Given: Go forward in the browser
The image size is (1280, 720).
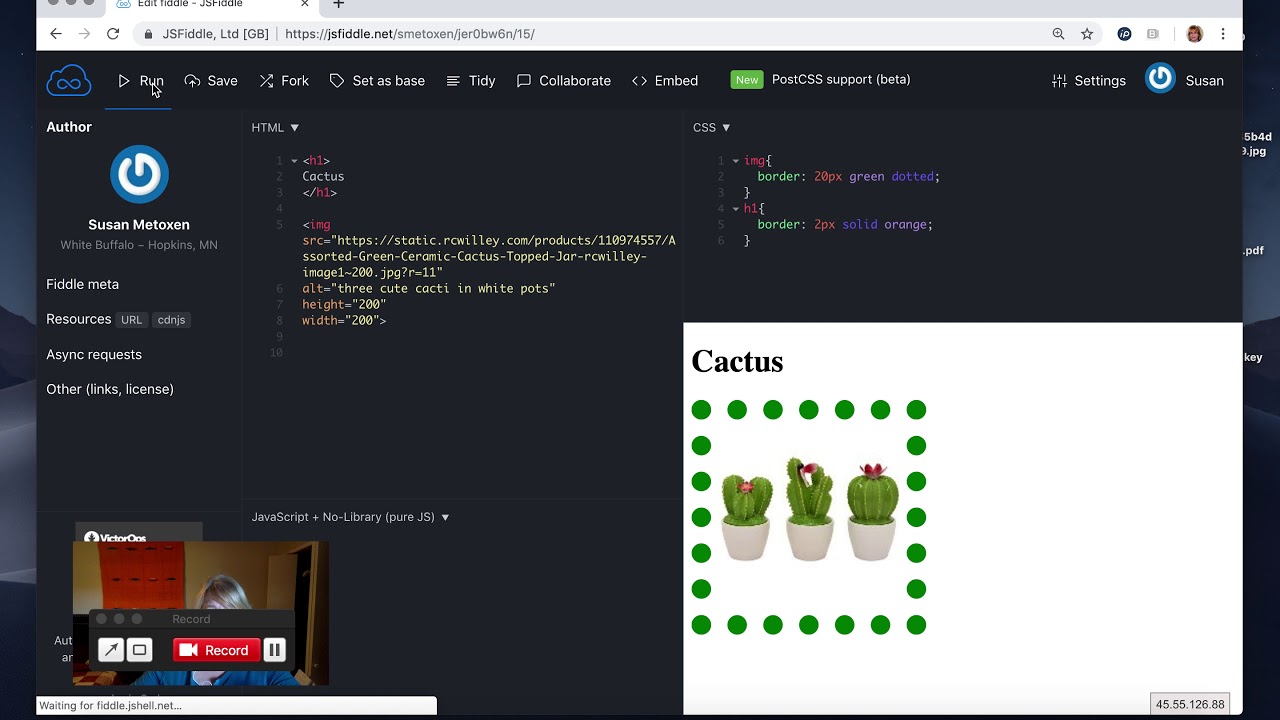Looking at the screenshot, I should 84,34.
